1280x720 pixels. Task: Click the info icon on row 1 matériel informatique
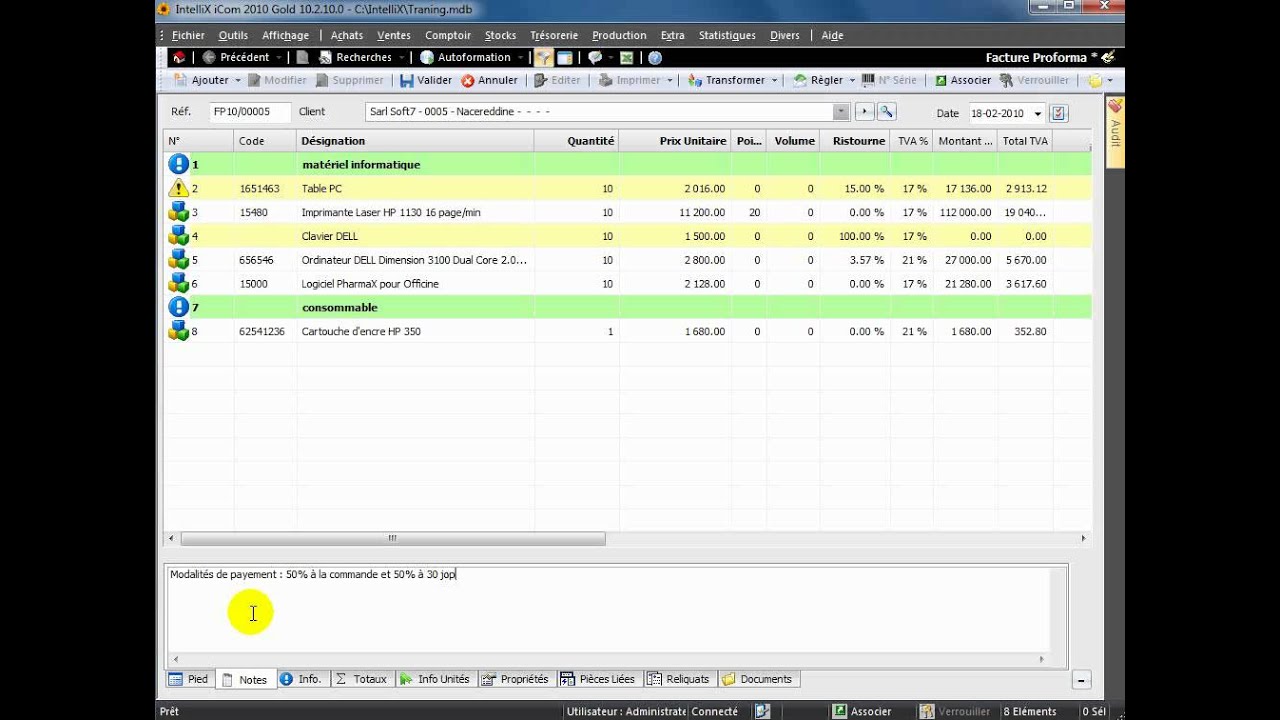tap(178, 164)
